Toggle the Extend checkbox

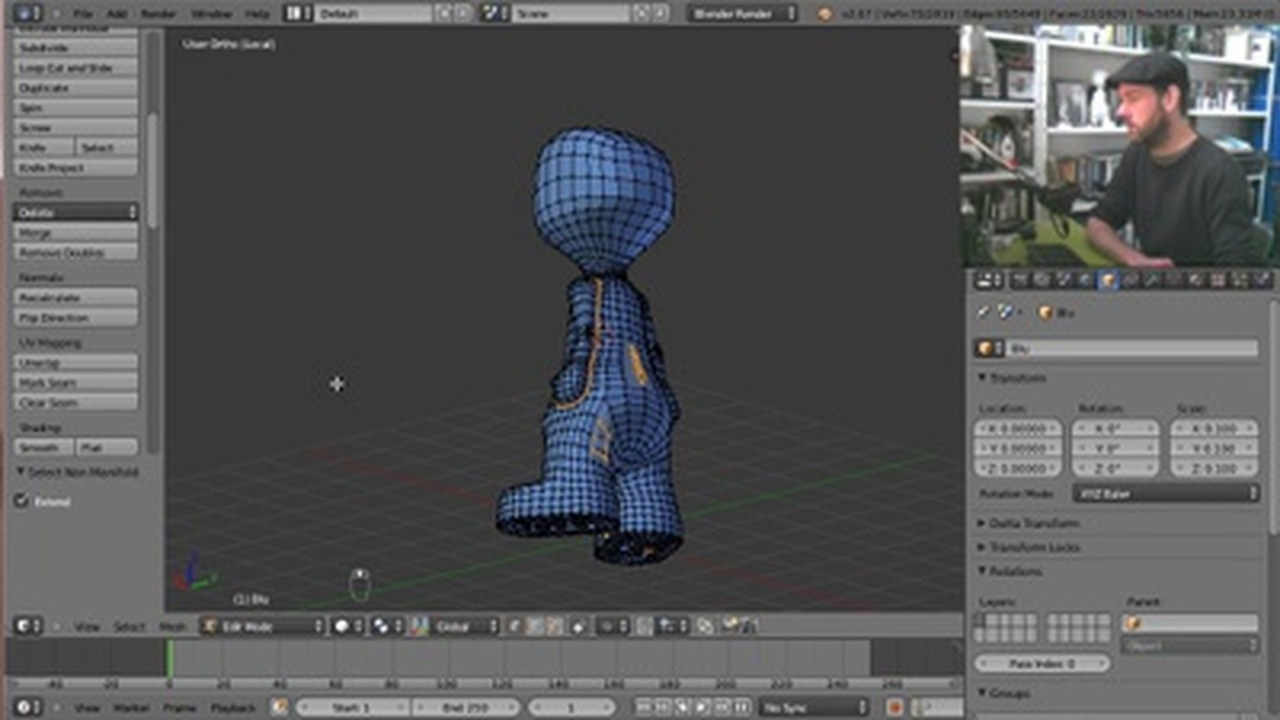pyautogui.click(x=21, y=501)
